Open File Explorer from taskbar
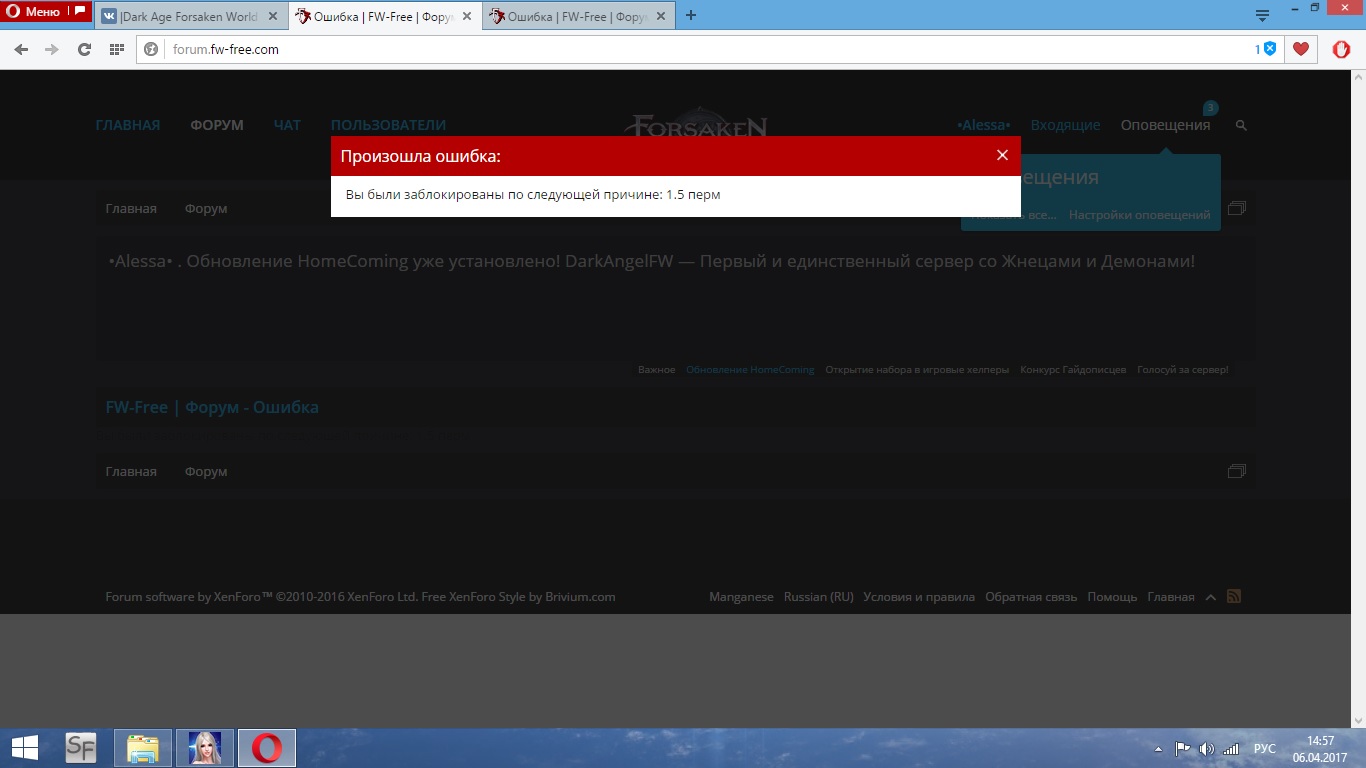 click(x=143, y=748)
